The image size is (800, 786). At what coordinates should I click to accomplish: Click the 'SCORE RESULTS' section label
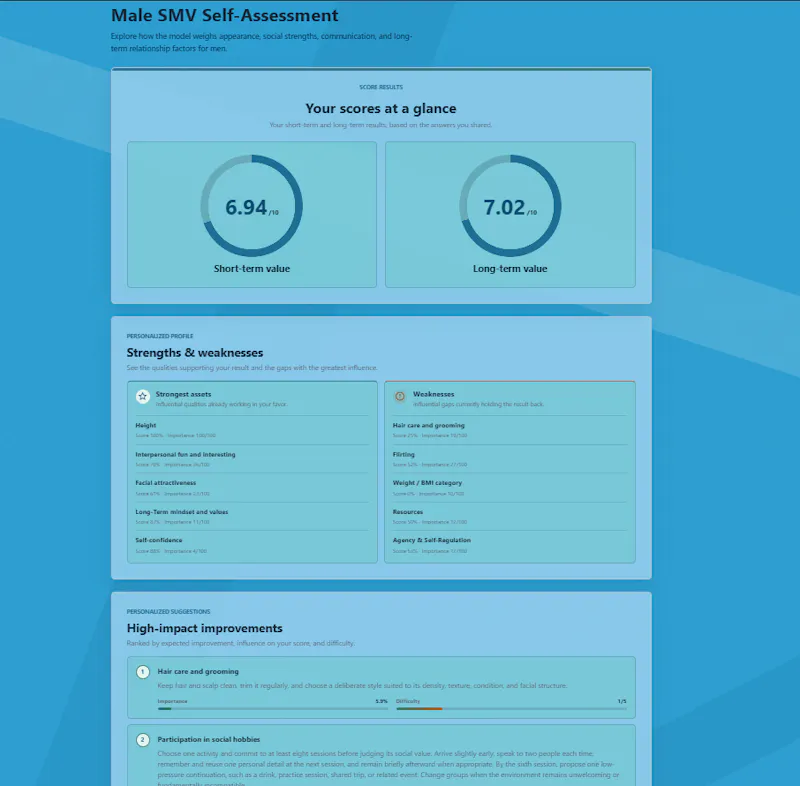[x=381, y=87]
